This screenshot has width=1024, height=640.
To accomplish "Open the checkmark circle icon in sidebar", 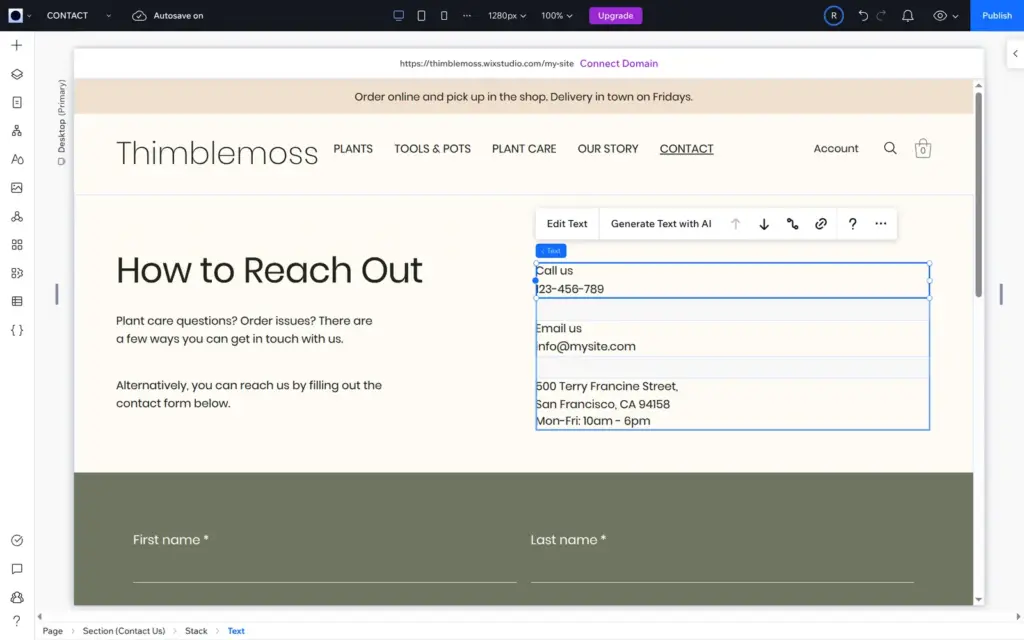I will [x=17, y=540].
